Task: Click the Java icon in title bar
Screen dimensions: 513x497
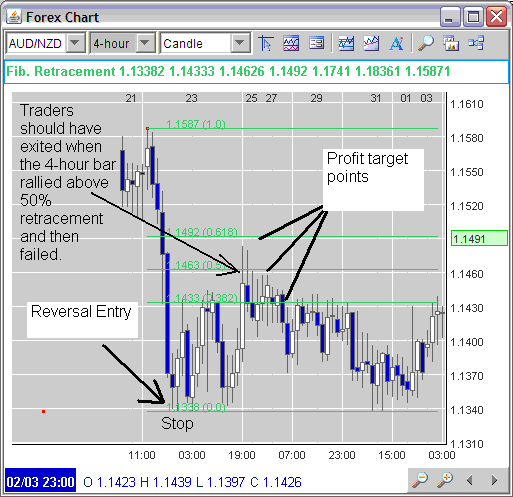Action: pos(14,16)
